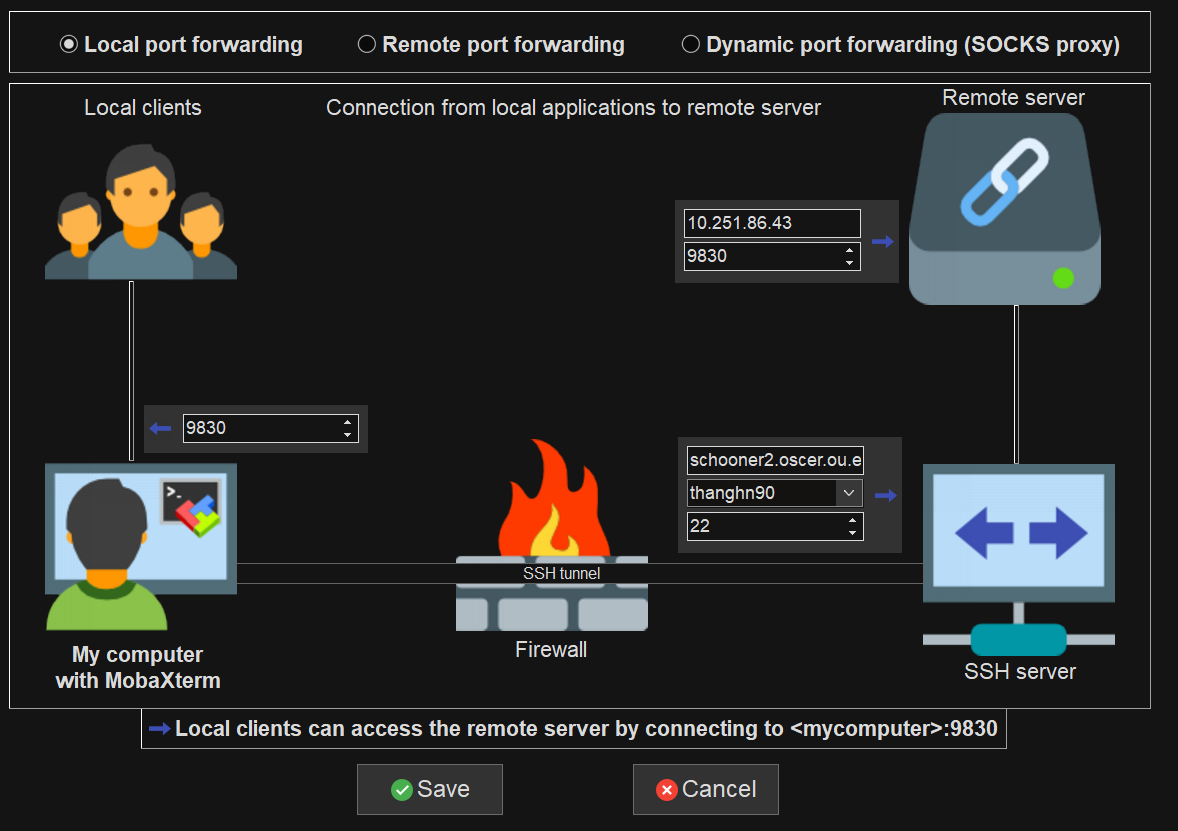Click the blue arrow beside remote server fields
This screenshot has height=831, width=1178.
tap(884, 240)
